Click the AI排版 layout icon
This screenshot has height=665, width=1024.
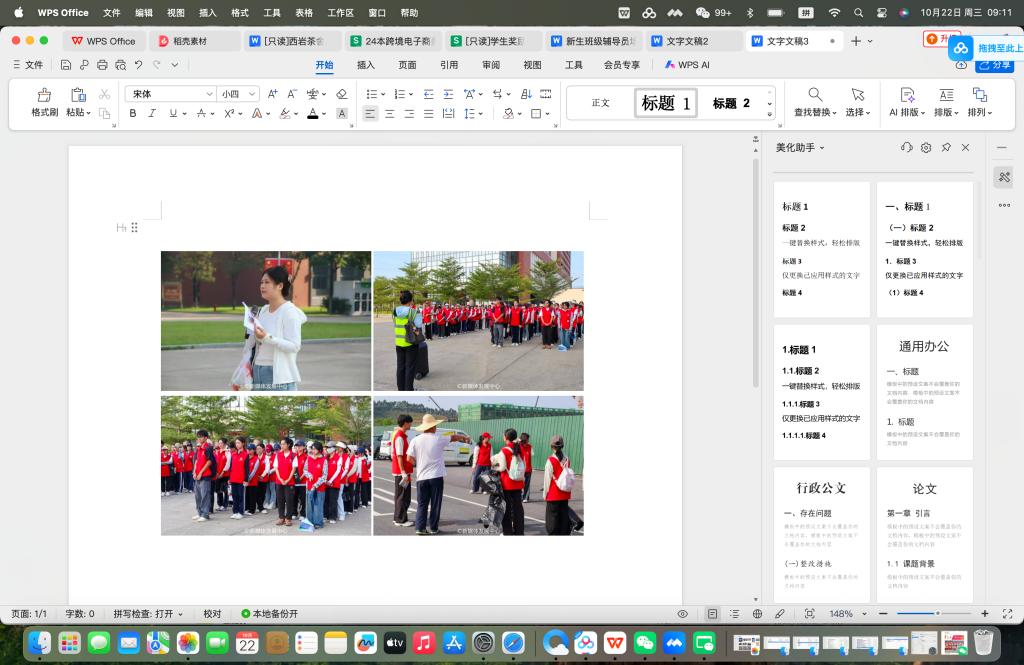[x=907, y=95]
